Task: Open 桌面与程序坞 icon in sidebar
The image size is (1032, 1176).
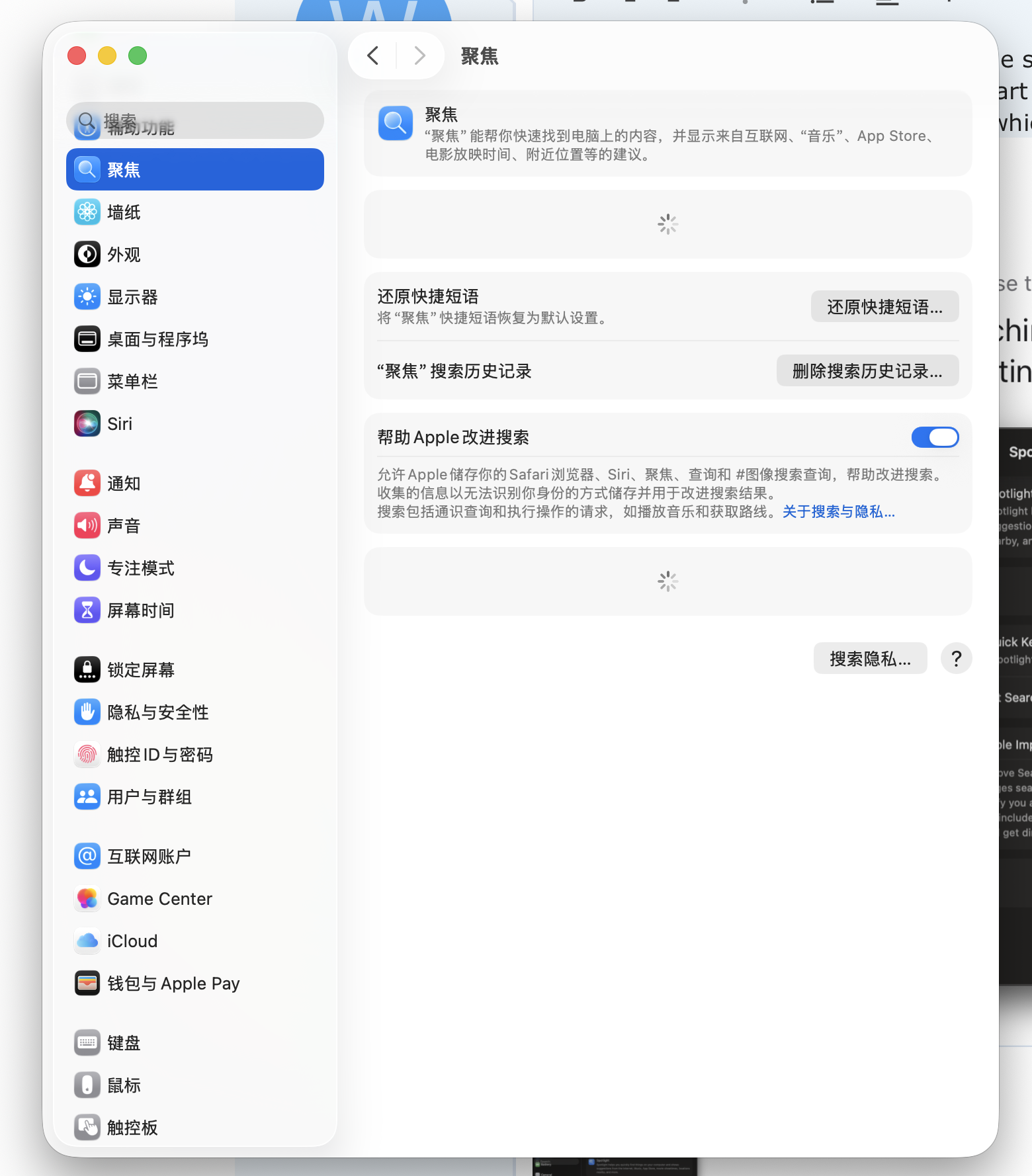Action: 87,339
